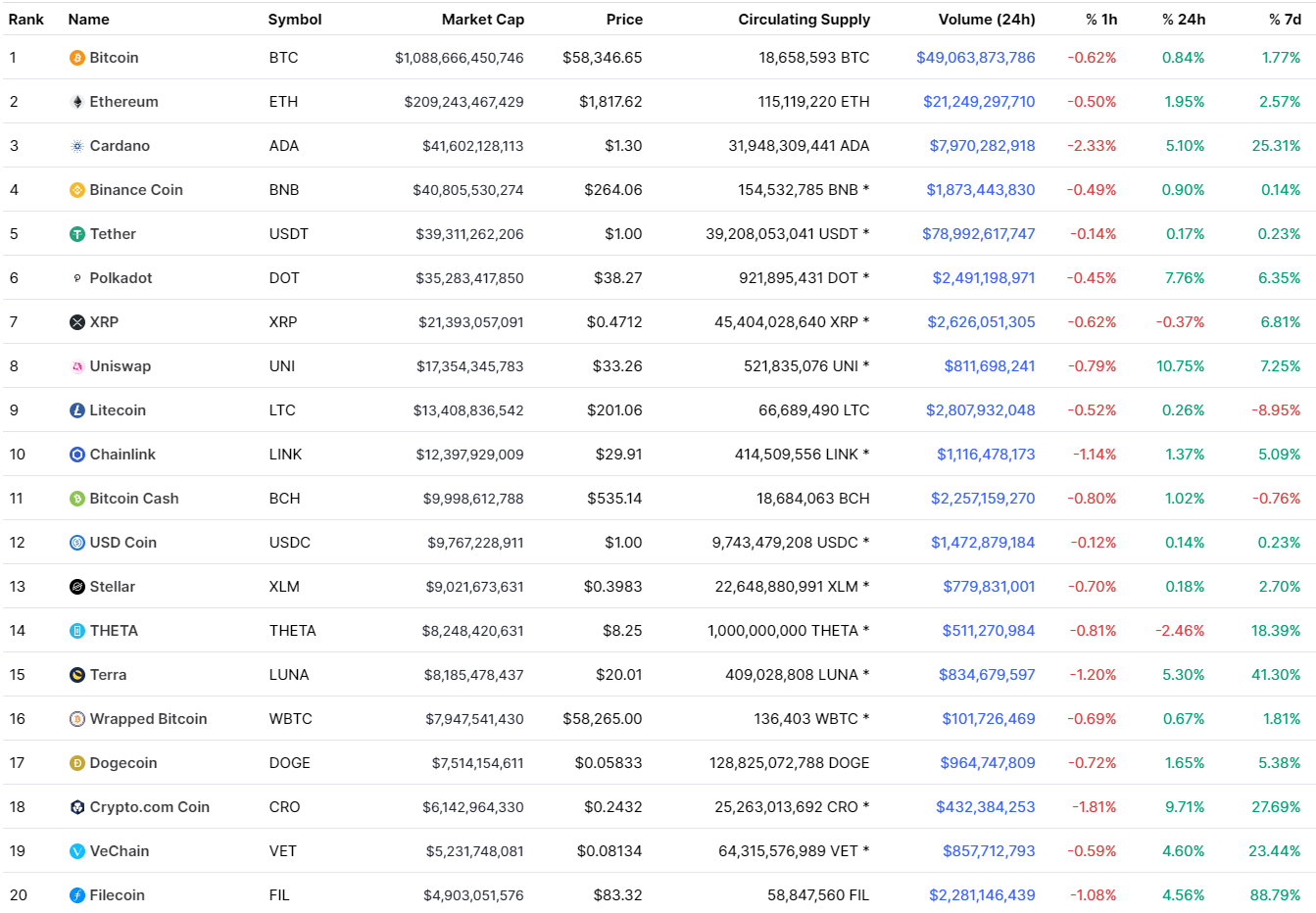Screen dimensions: 1316x913
Task: Sort table by Name column header
Action: (x=89, y=20)
